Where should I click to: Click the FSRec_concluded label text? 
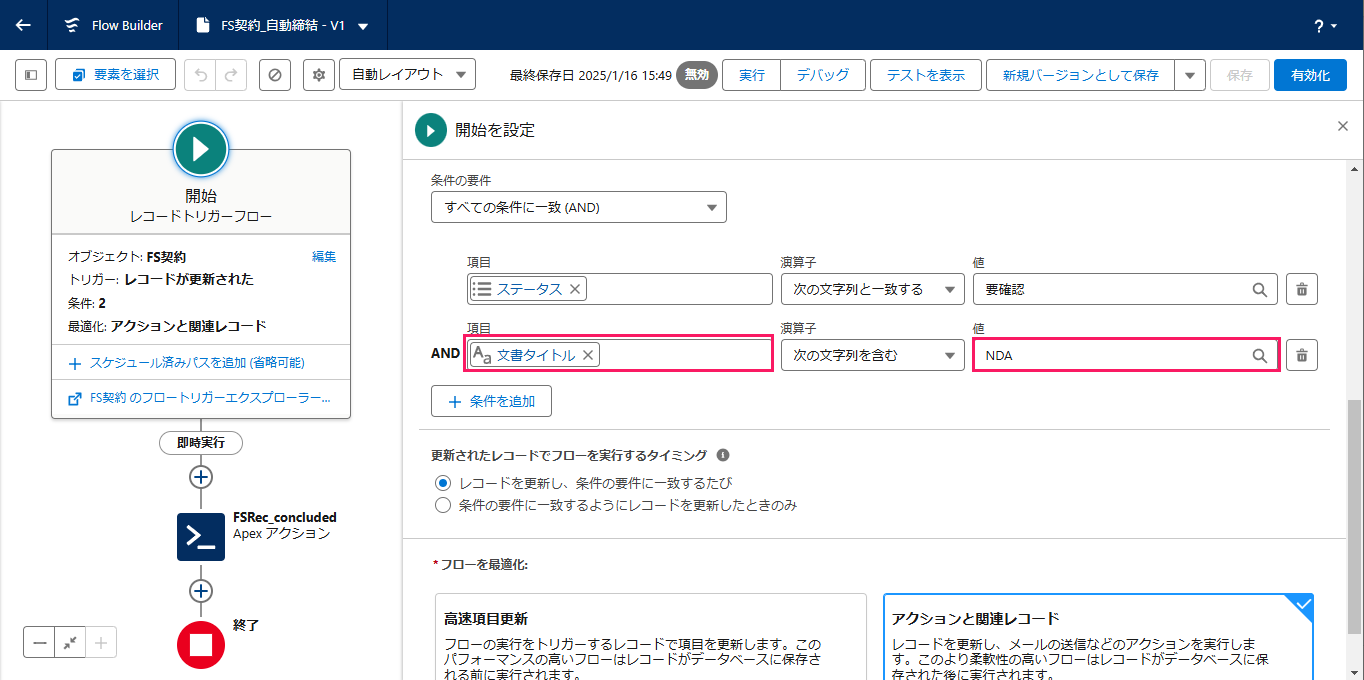285,517
